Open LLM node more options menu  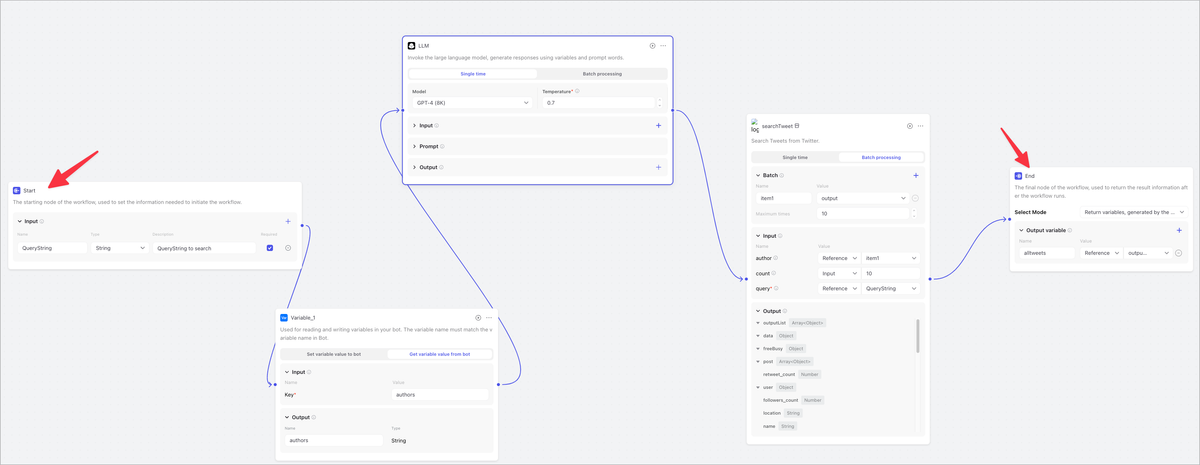coord(663,45)
